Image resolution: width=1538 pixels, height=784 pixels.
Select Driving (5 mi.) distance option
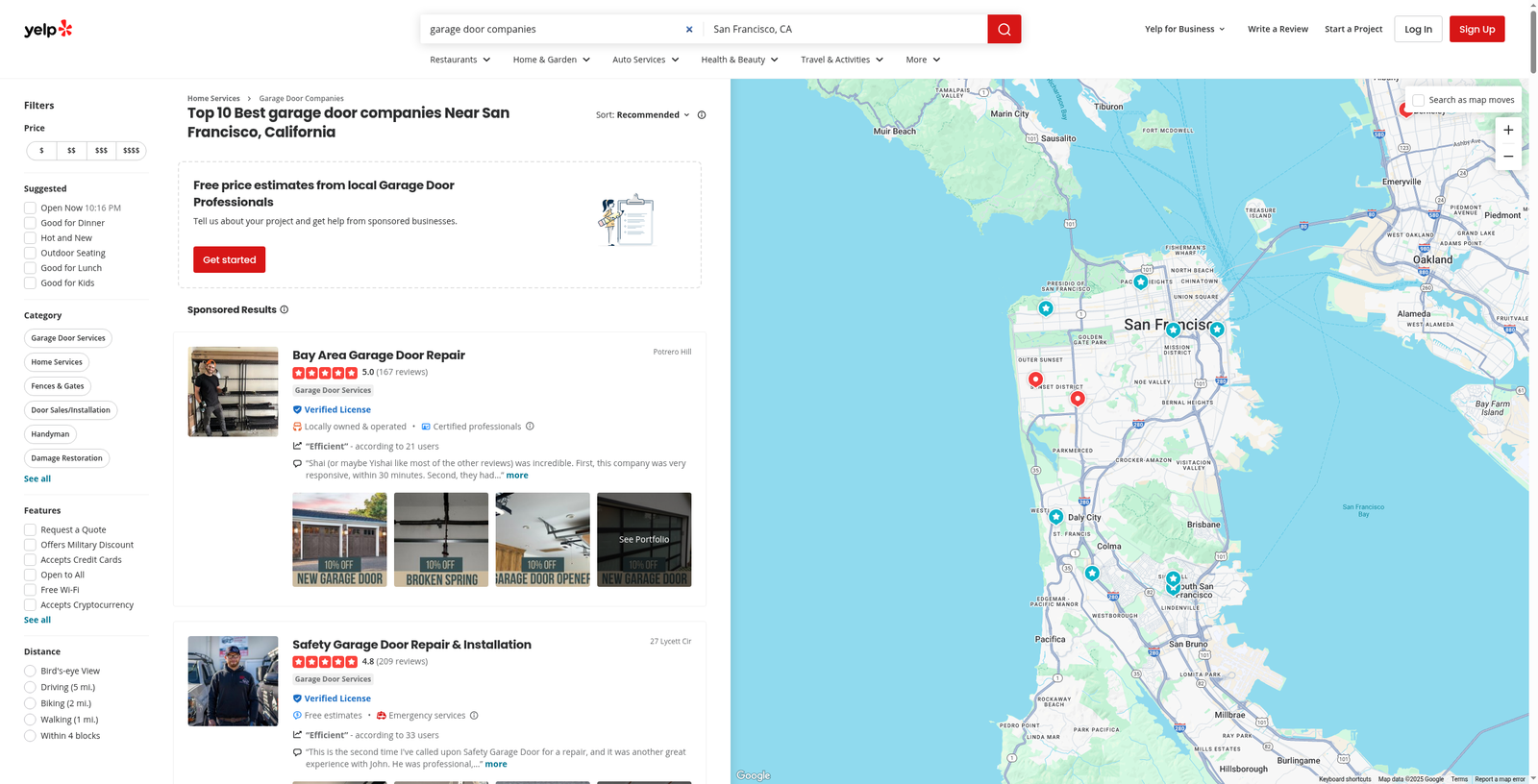(30, 687)
